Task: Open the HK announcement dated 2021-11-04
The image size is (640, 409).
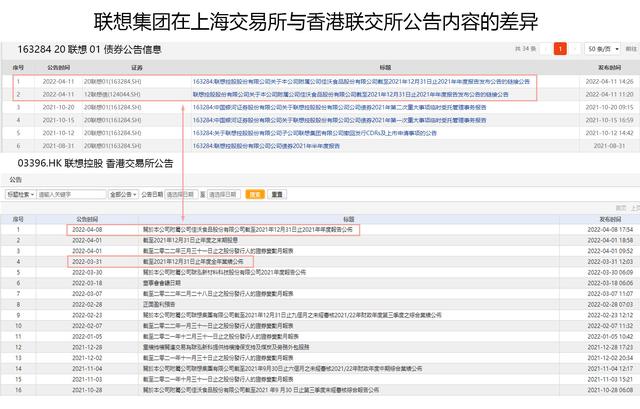Action: pos(282,369)
